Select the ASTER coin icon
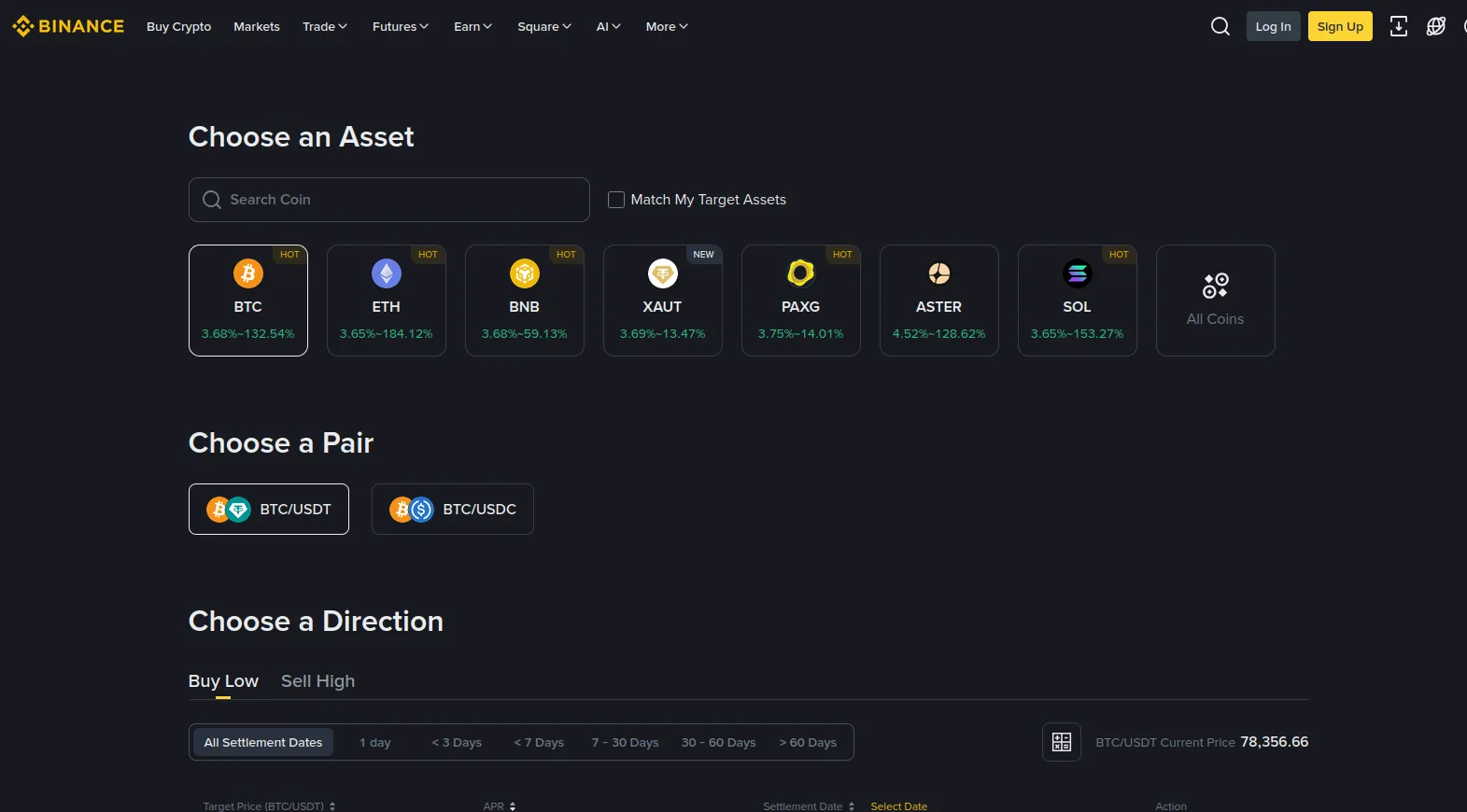1467x812 pixels. (x=939, y=273)
